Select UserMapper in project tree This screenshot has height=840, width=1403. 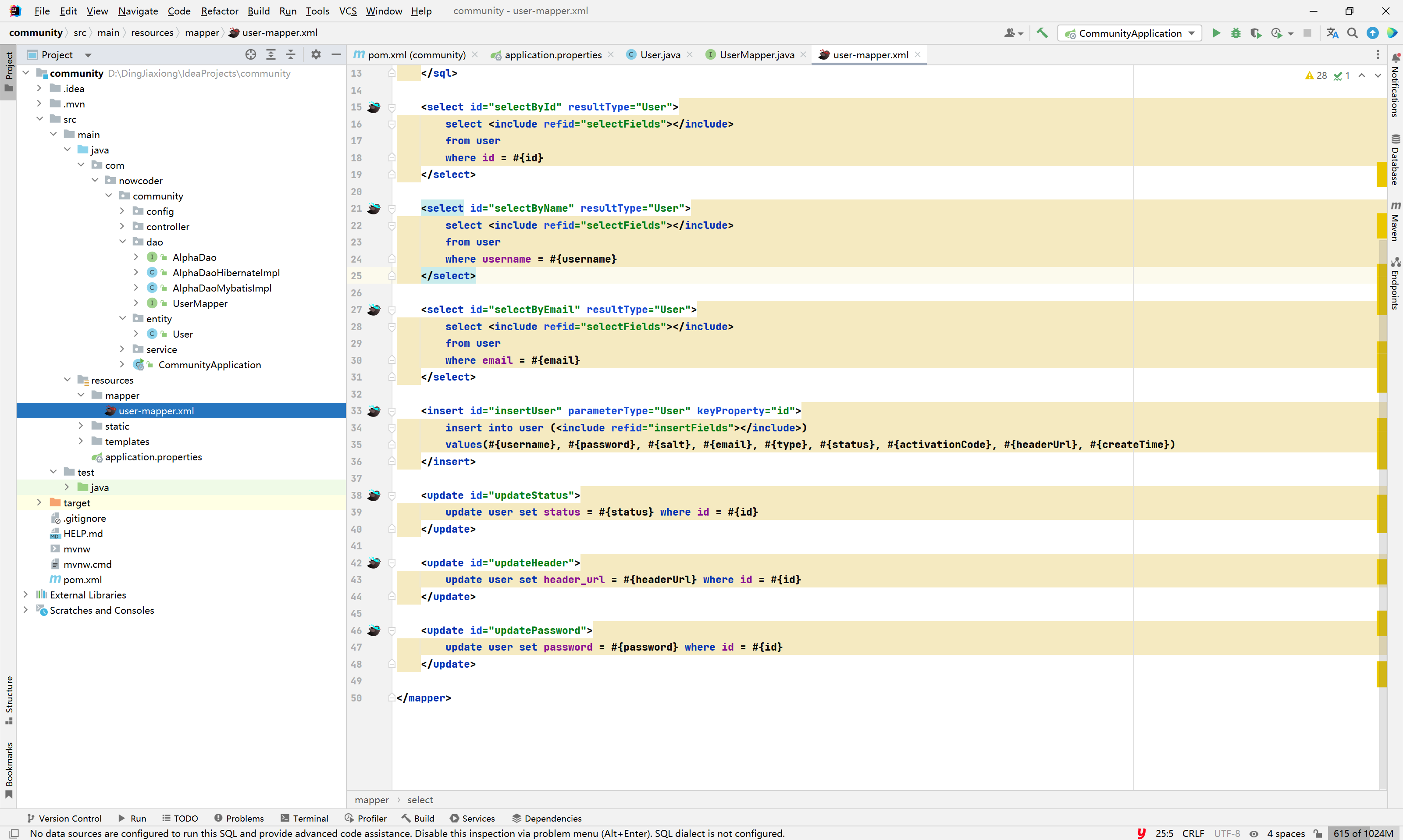pyautogui.click(x=200, y=303)
